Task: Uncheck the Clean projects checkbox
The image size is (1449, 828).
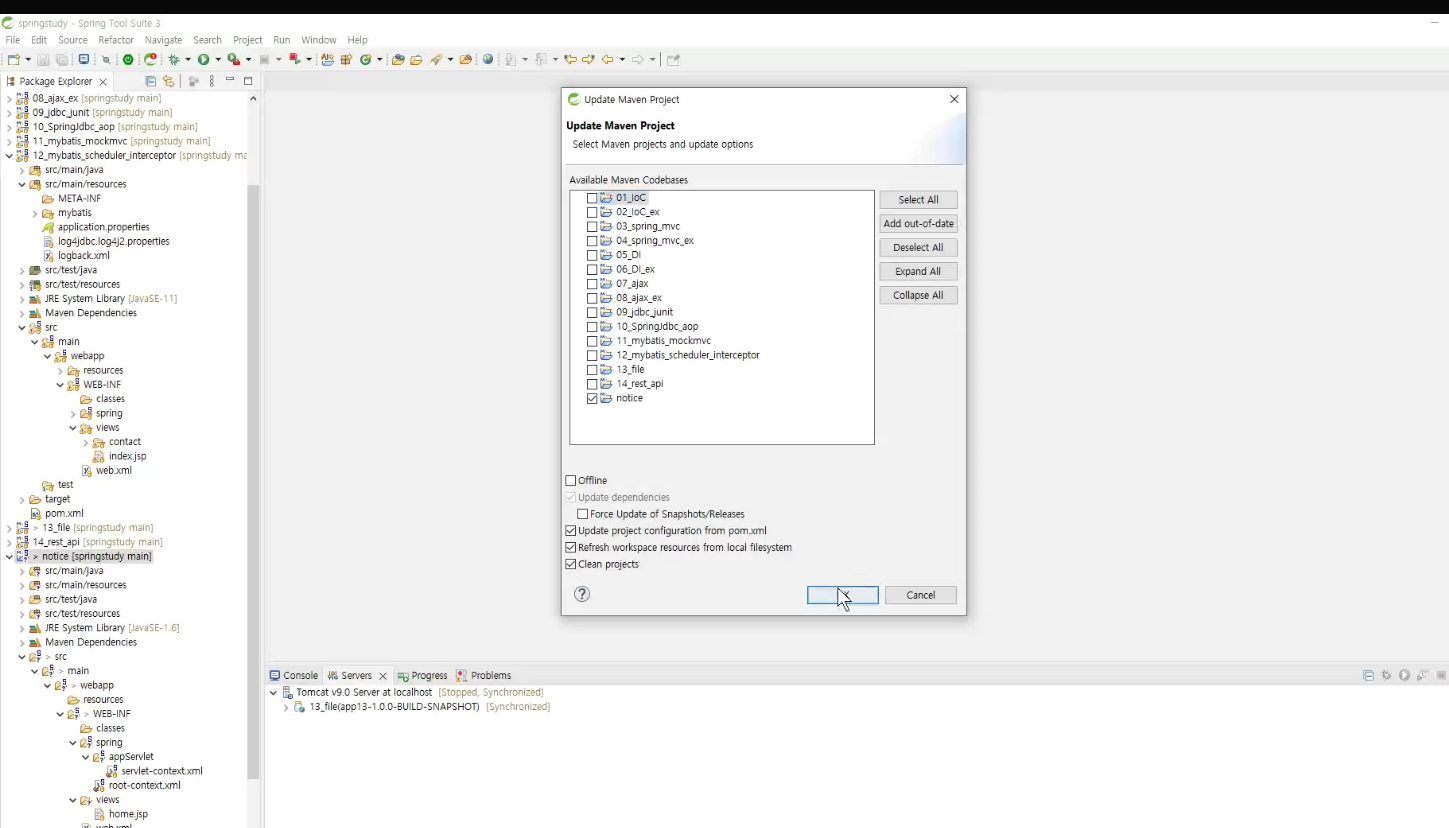Action: coord(571,565)
